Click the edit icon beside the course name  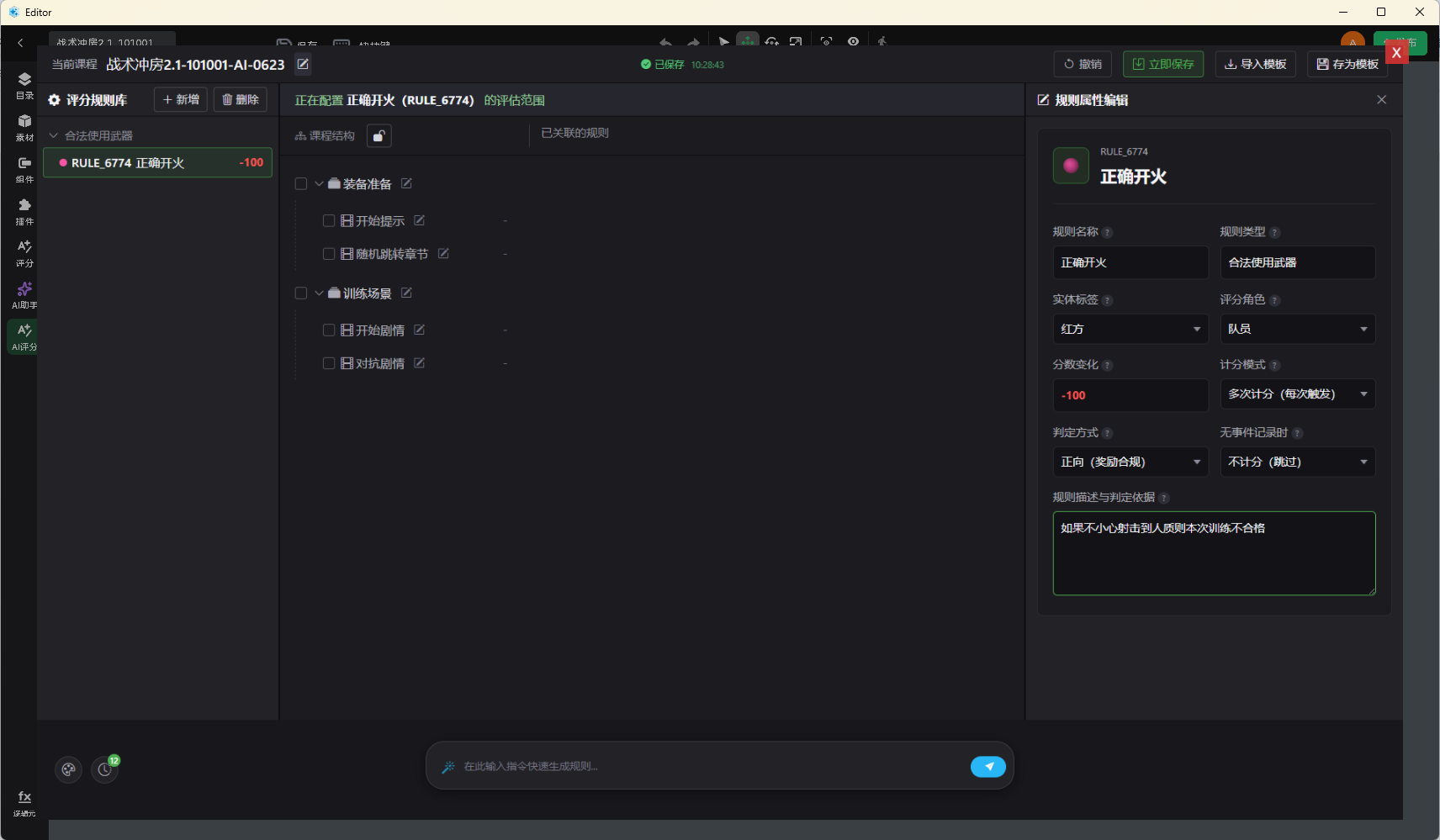click(x=303, y=64)
